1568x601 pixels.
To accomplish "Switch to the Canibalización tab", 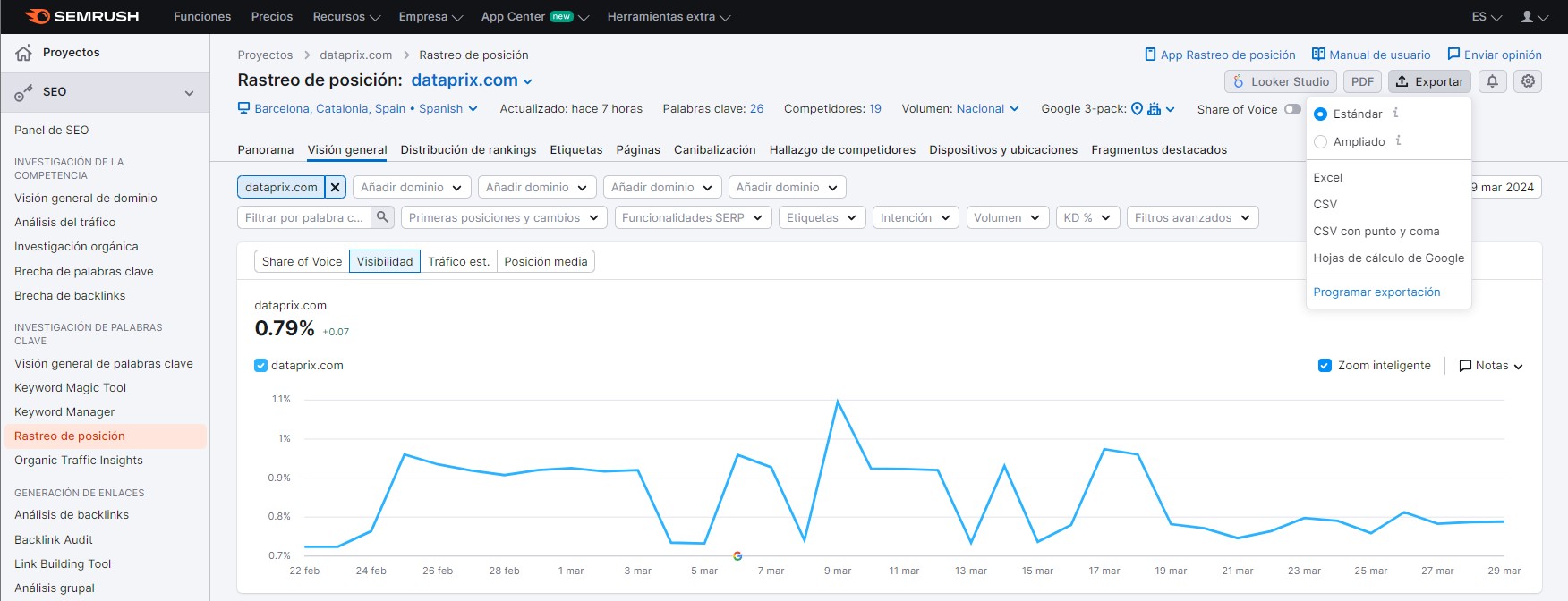I will [x=714, y=150].
